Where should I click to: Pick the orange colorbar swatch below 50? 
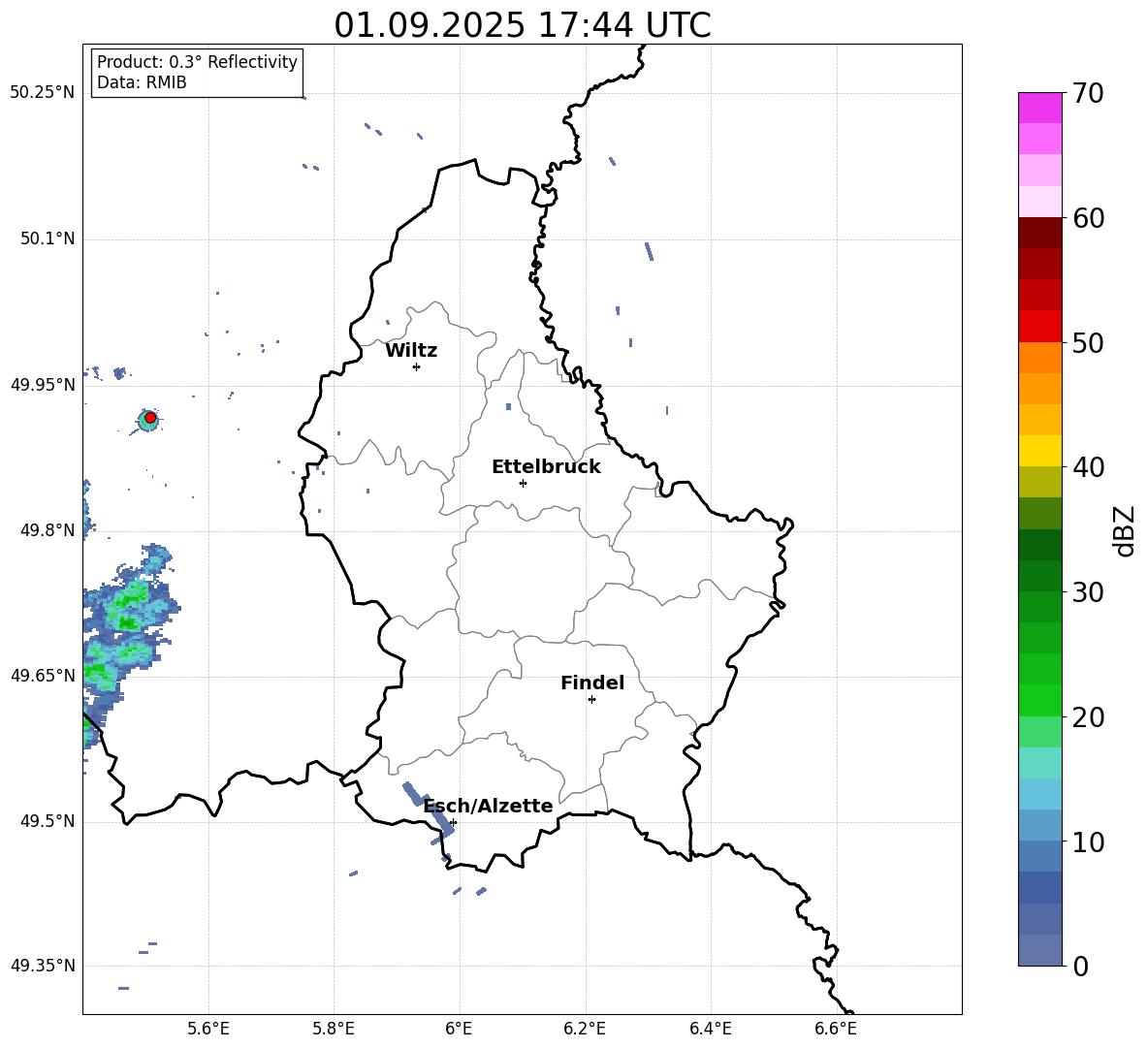pos(1039,357)
